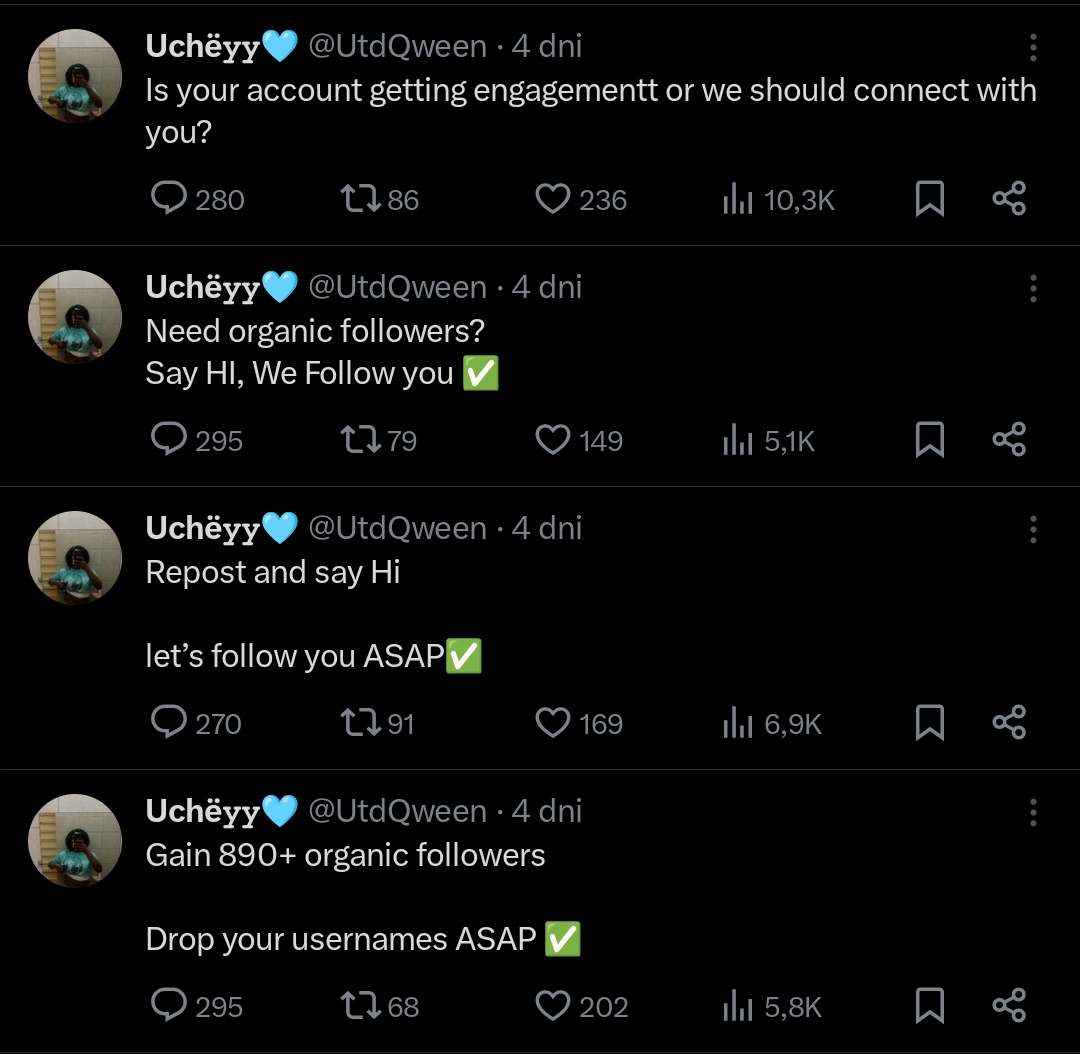
Task: Bookmark the 'Is your account getting engagementt' tweet
Action: [930, 199]
